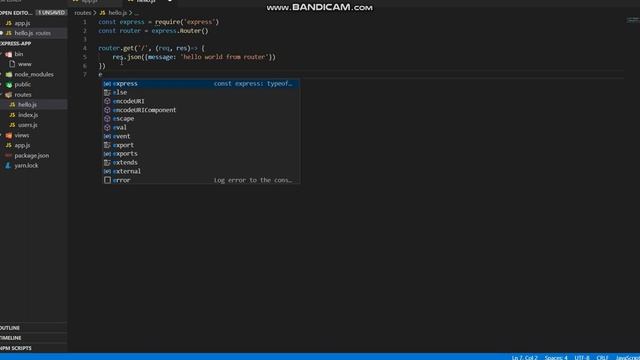Select the escape suggestion

pos(201,119)
